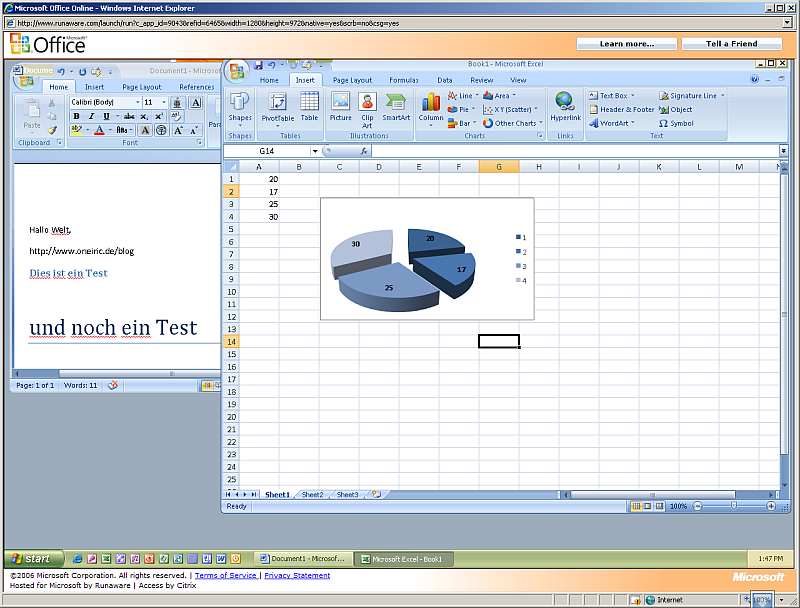800x608 pixels.
Task: Open the Calibri font name dropdown in Word
Action: pos(137,102)
